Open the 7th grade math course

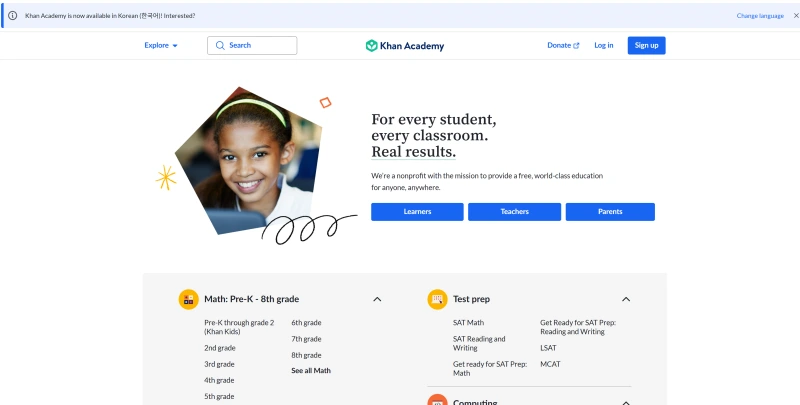click(x=306, y=339)
